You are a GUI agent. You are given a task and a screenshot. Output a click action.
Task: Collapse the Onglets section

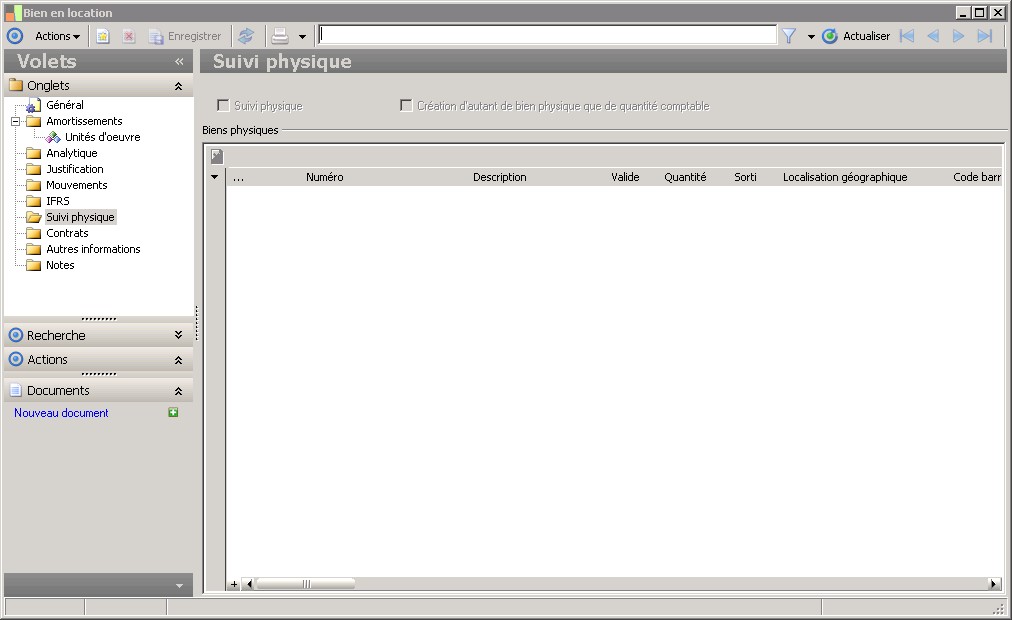[x=178, y=86]
